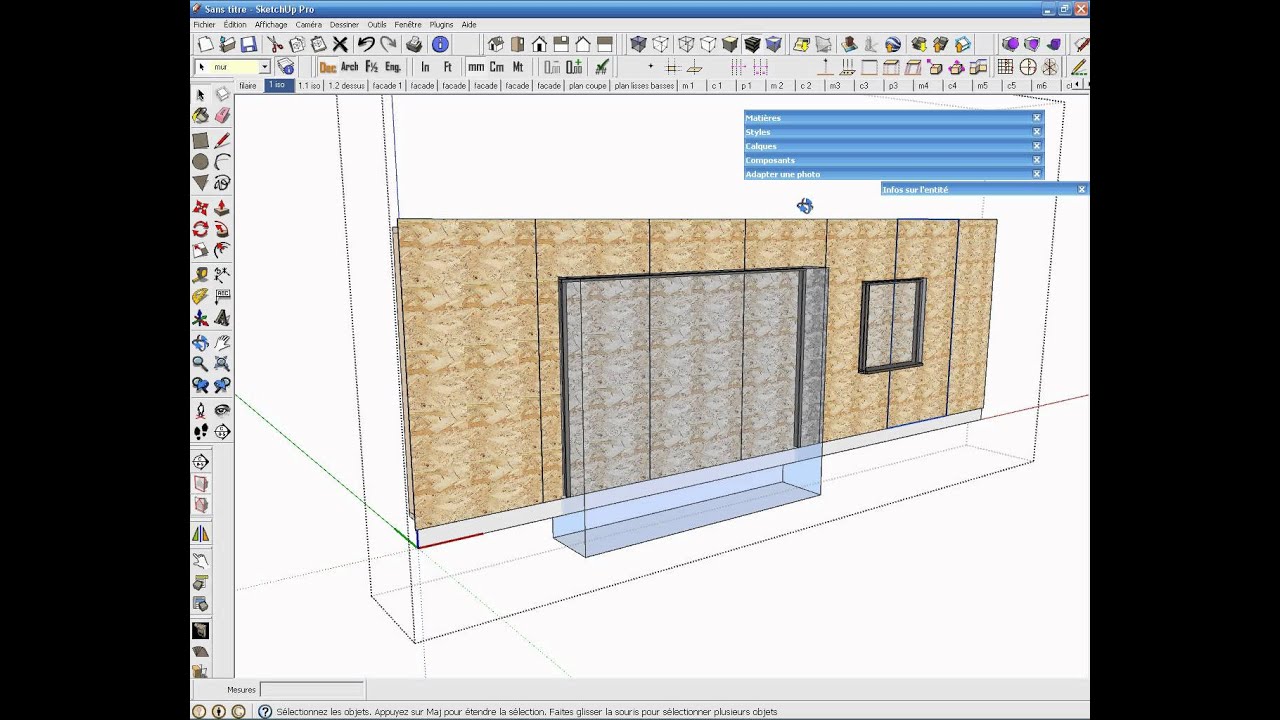Screen dimensions: 1280x720
Task: Switch to the '1.2 dessus' scene tab
Action: [x=346, y=86]
